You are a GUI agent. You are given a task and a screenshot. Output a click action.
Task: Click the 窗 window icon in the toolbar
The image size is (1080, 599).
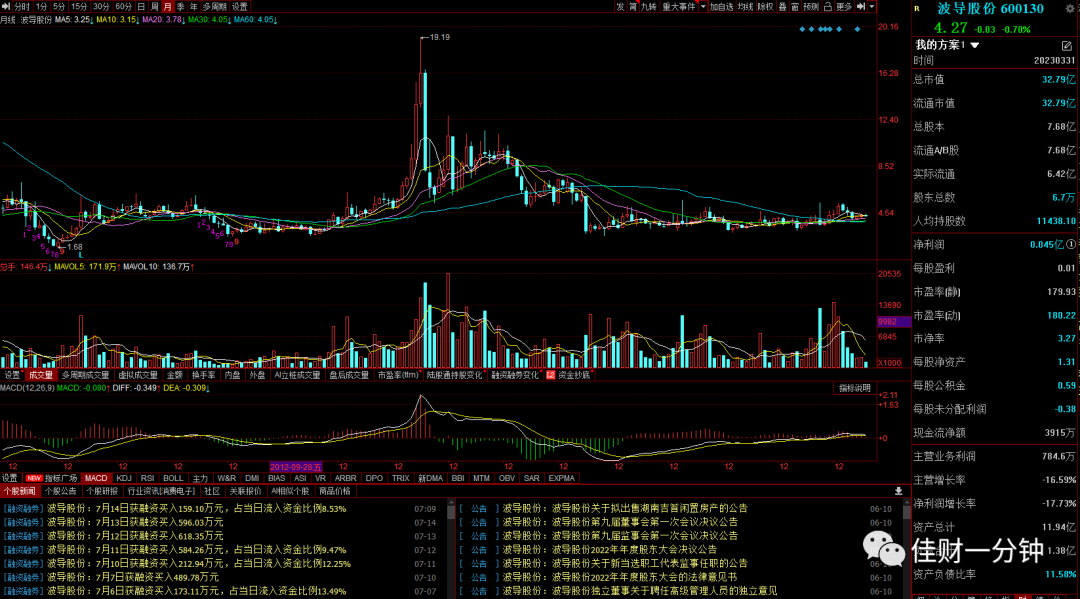[x=795, y=6]
